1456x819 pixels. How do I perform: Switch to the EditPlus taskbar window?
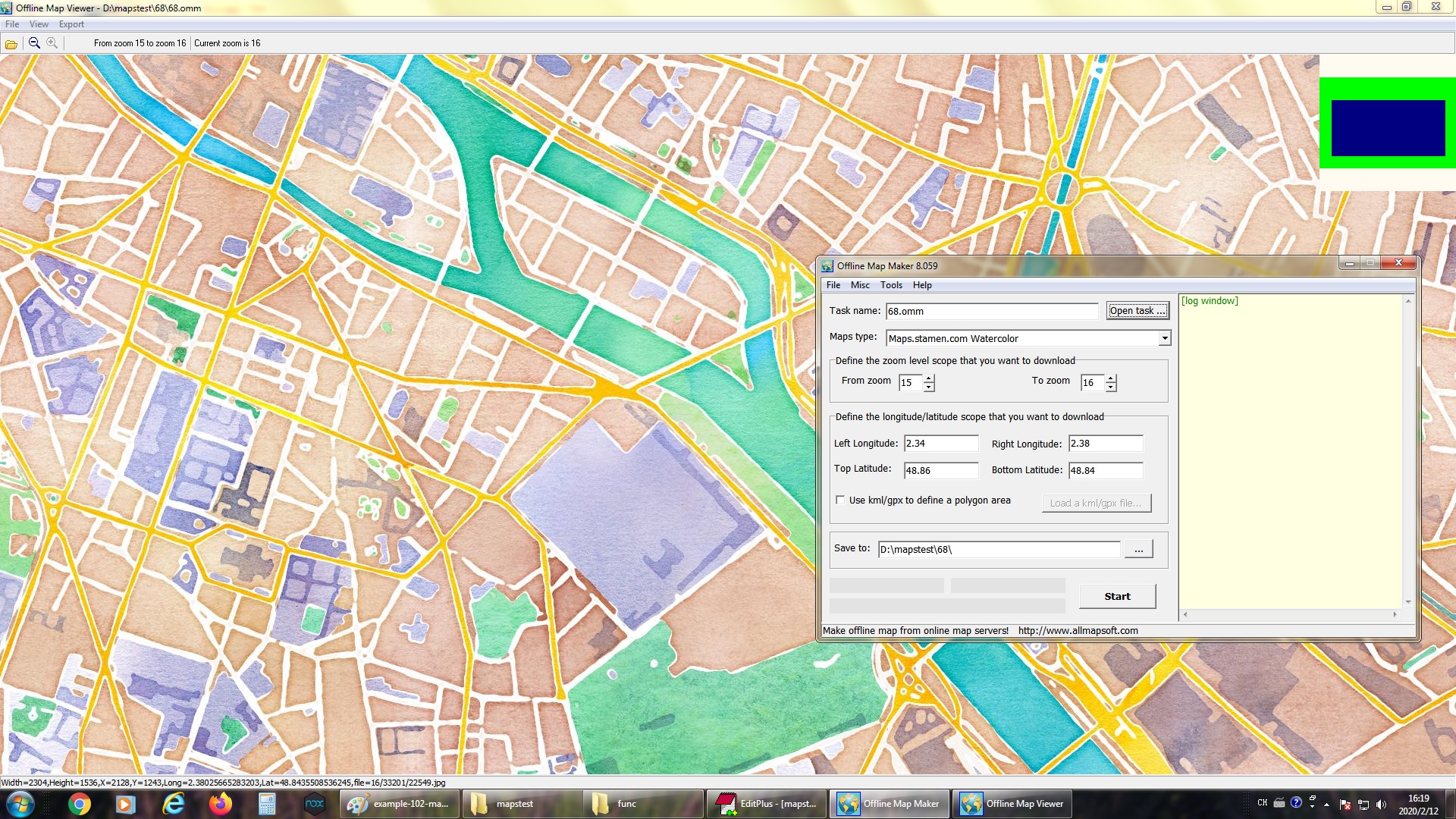click(x=767, y=804)
